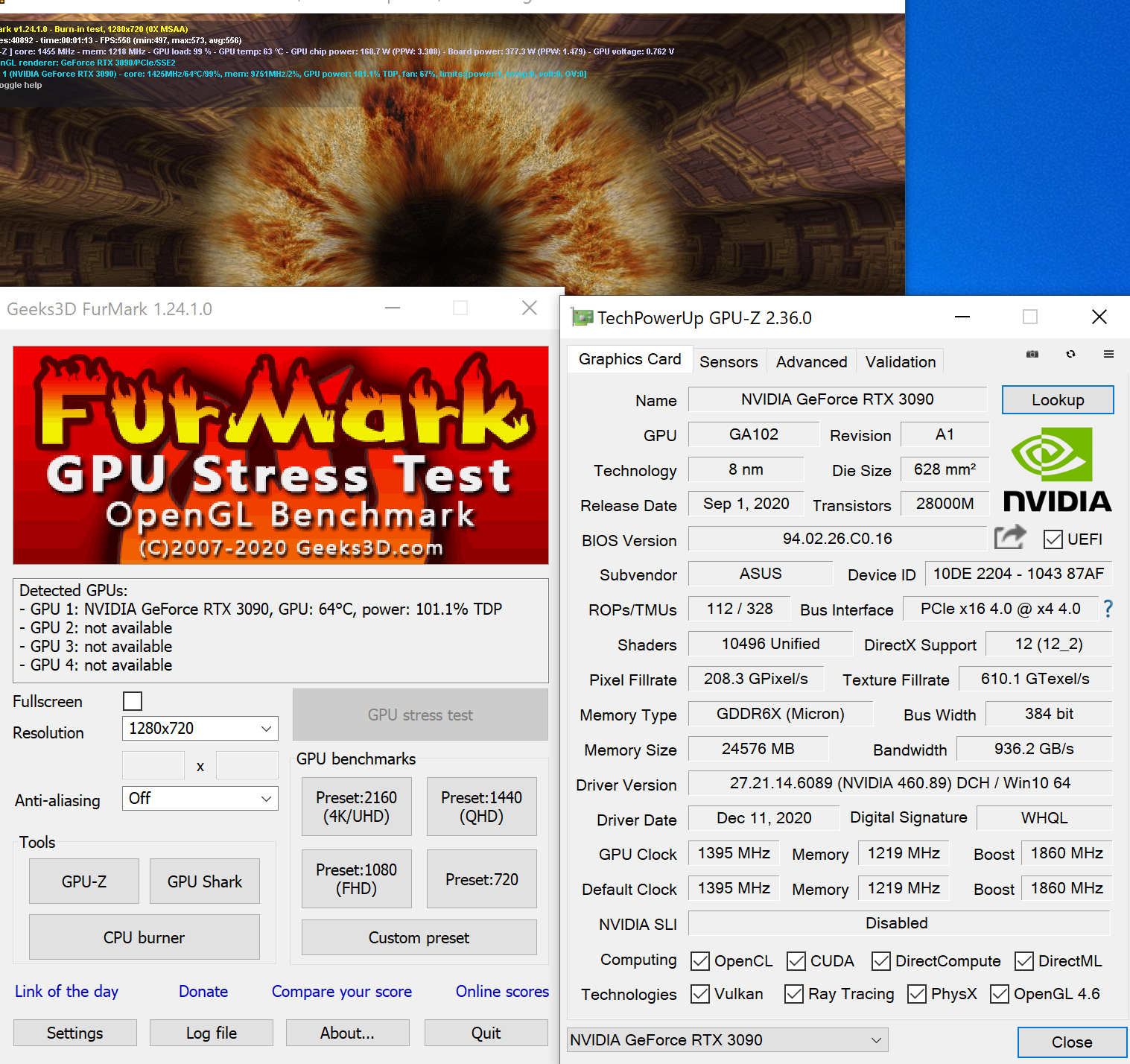Run the Preset:720 benchmark
Image resolution: width=1130 pixels, height=1064 pixels.
pyautogui.click(x=481, y=878)
